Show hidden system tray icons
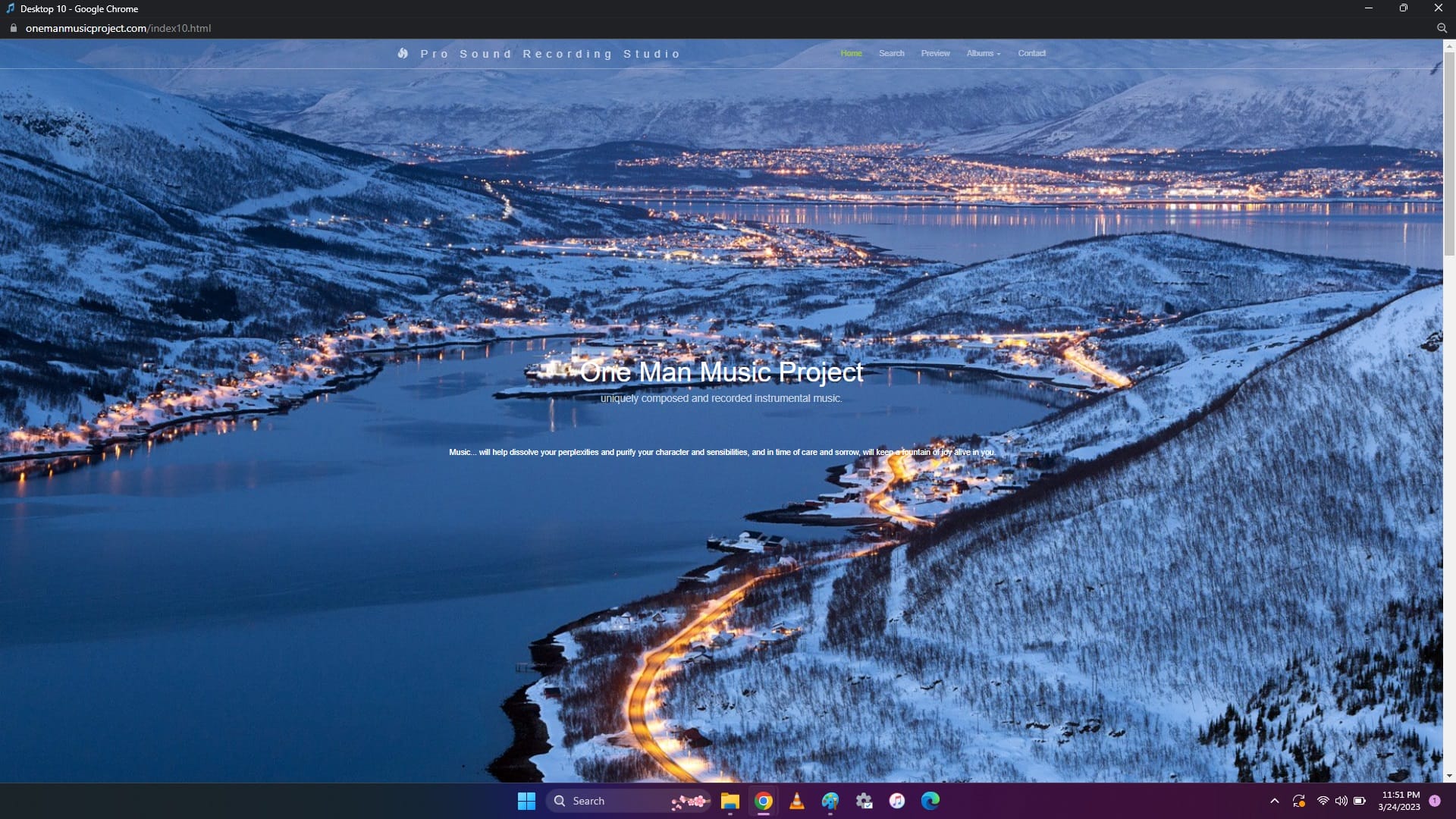The height and width of the screenshot is (819, 1456). [1274, 801]
